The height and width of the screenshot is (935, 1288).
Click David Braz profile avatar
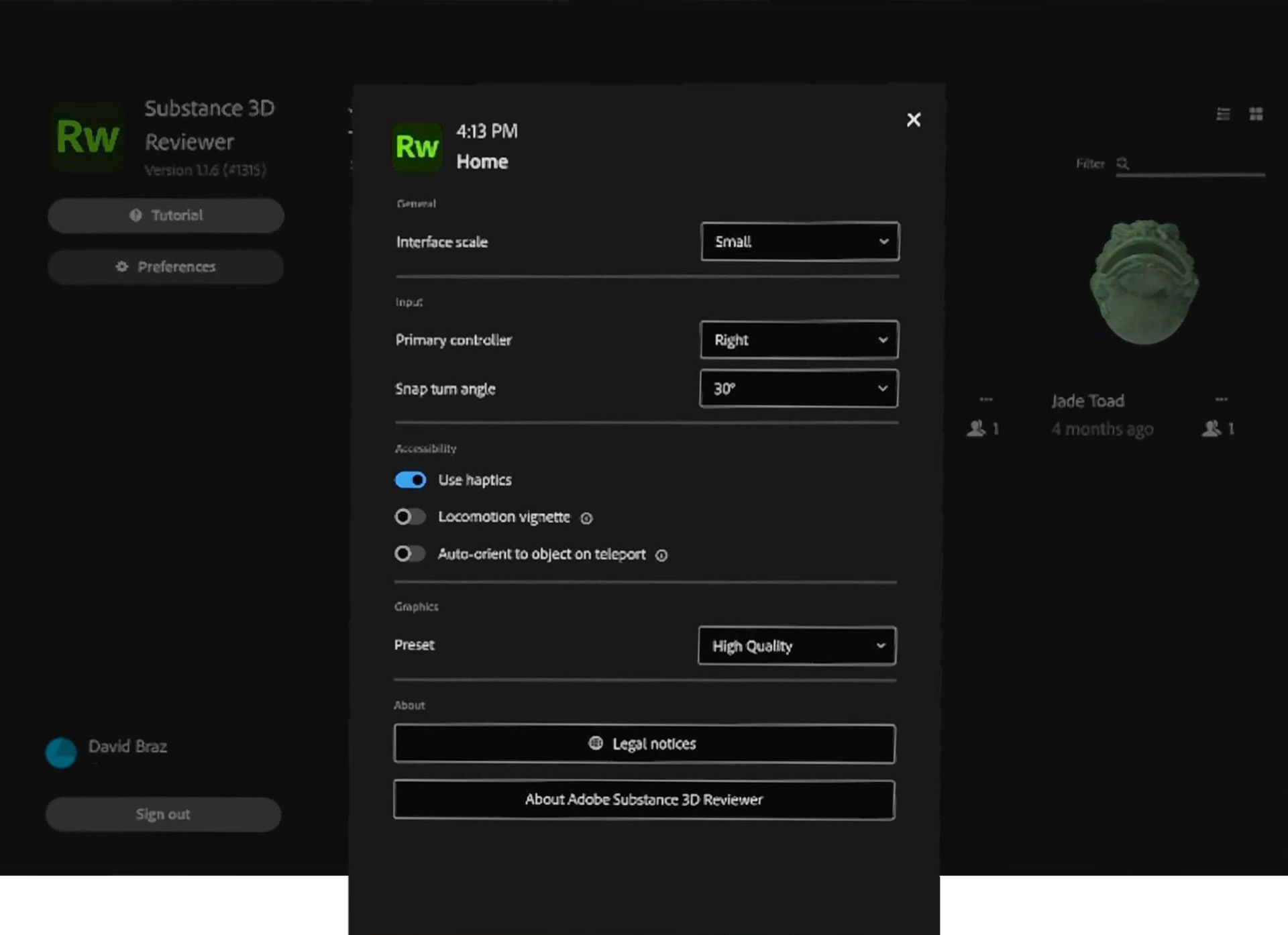[61, 753]
